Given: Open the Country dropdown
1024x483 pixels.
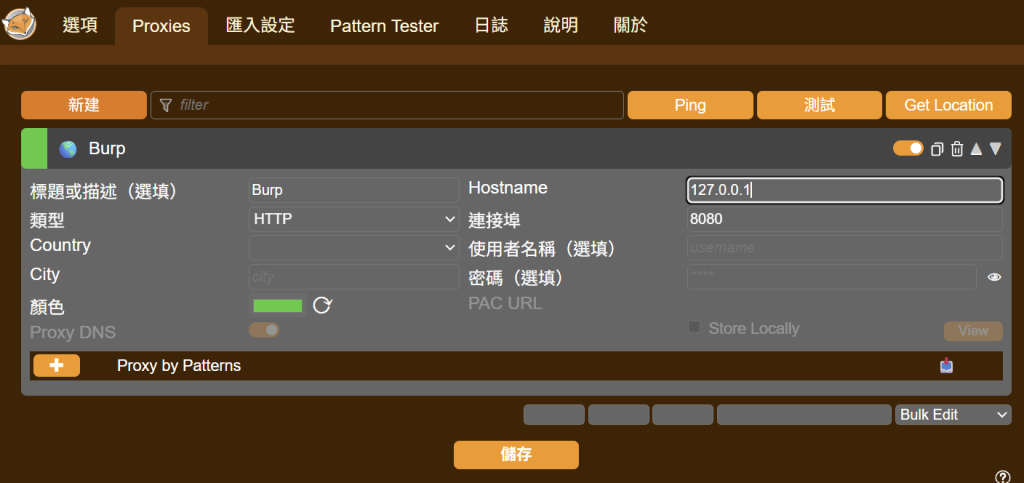Looking at the screenshot, I should 354,247.
